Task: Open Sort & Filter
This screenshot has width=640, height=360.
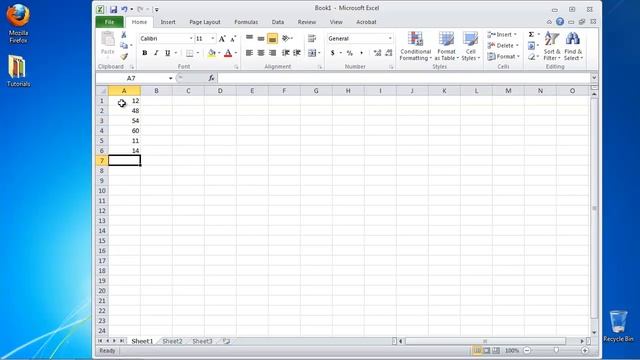Action: (552, 46)
